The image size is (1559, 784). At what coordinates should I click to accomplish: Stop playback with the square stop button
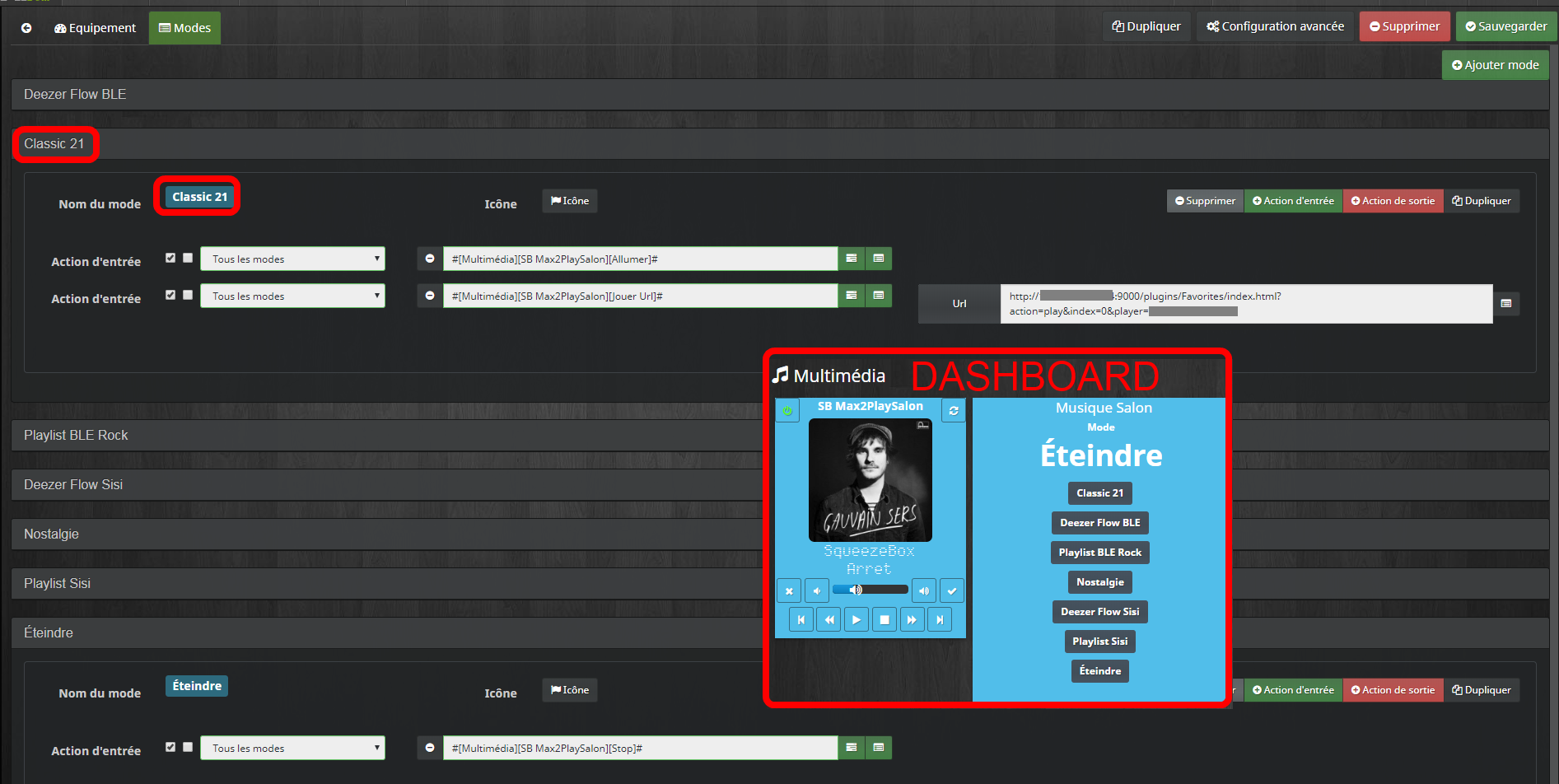point(885,619)
